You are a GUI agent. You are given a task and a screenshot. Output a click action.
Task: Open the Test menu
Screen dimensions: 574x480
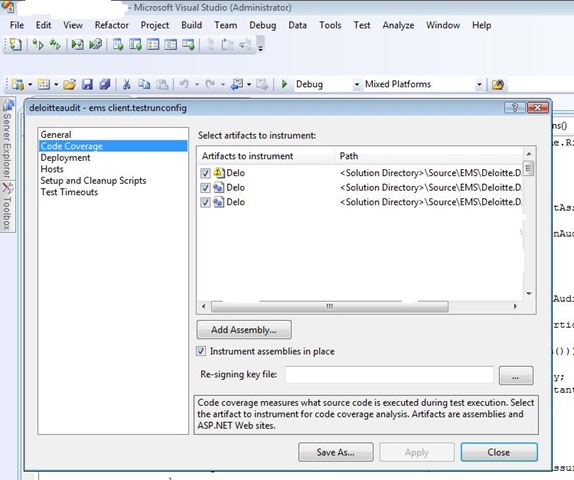[362, 25]
